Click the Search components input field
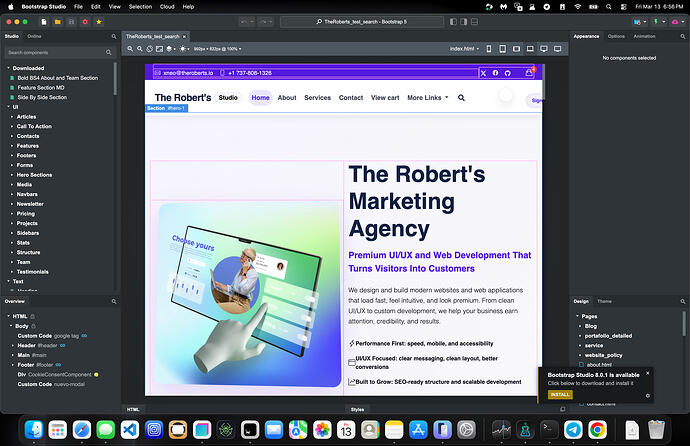 pos(55,52)
